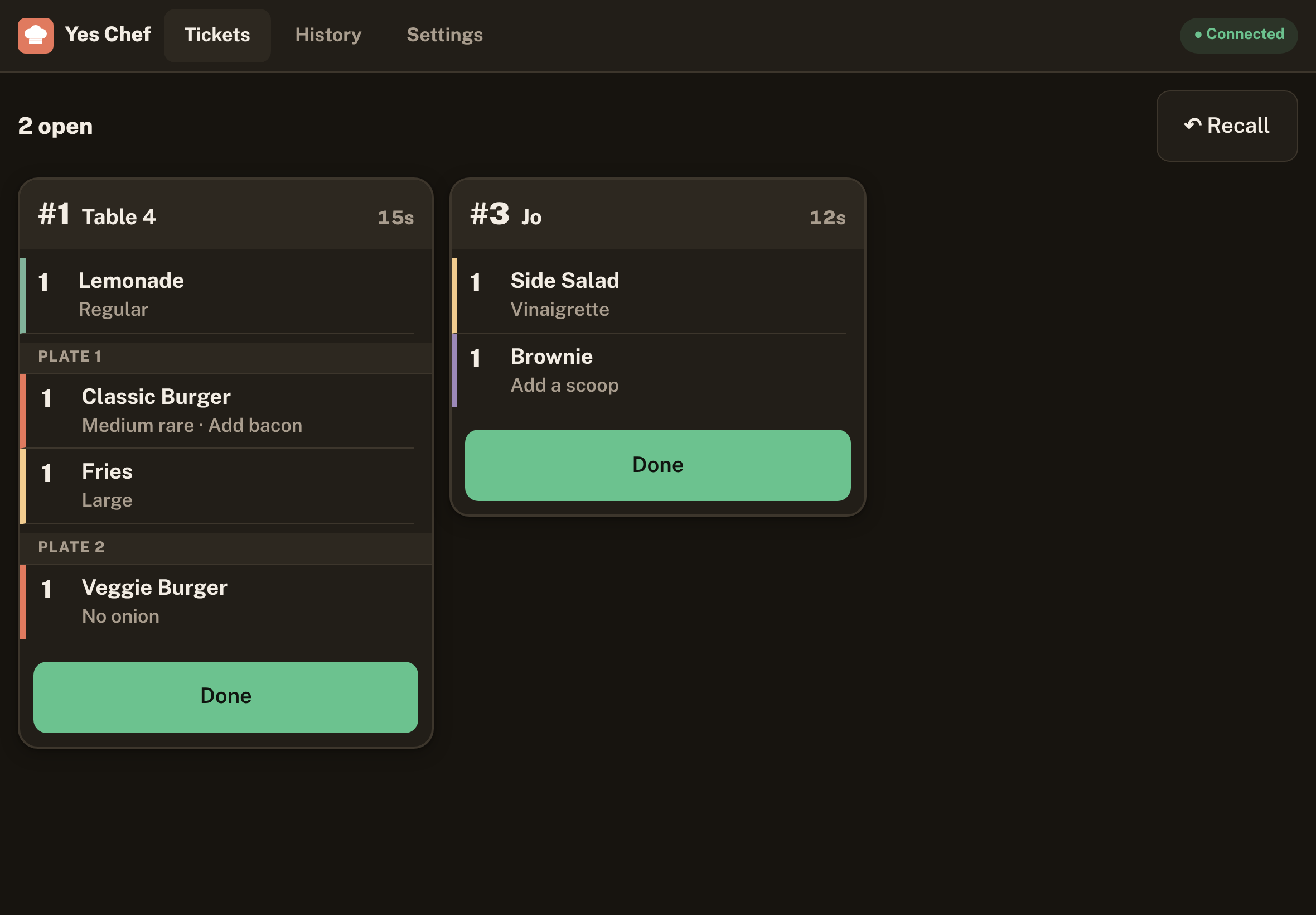Switch to the History tab
Image resolution: width=1316 pixels, height=915 pixels.
(x=328, y=35)
